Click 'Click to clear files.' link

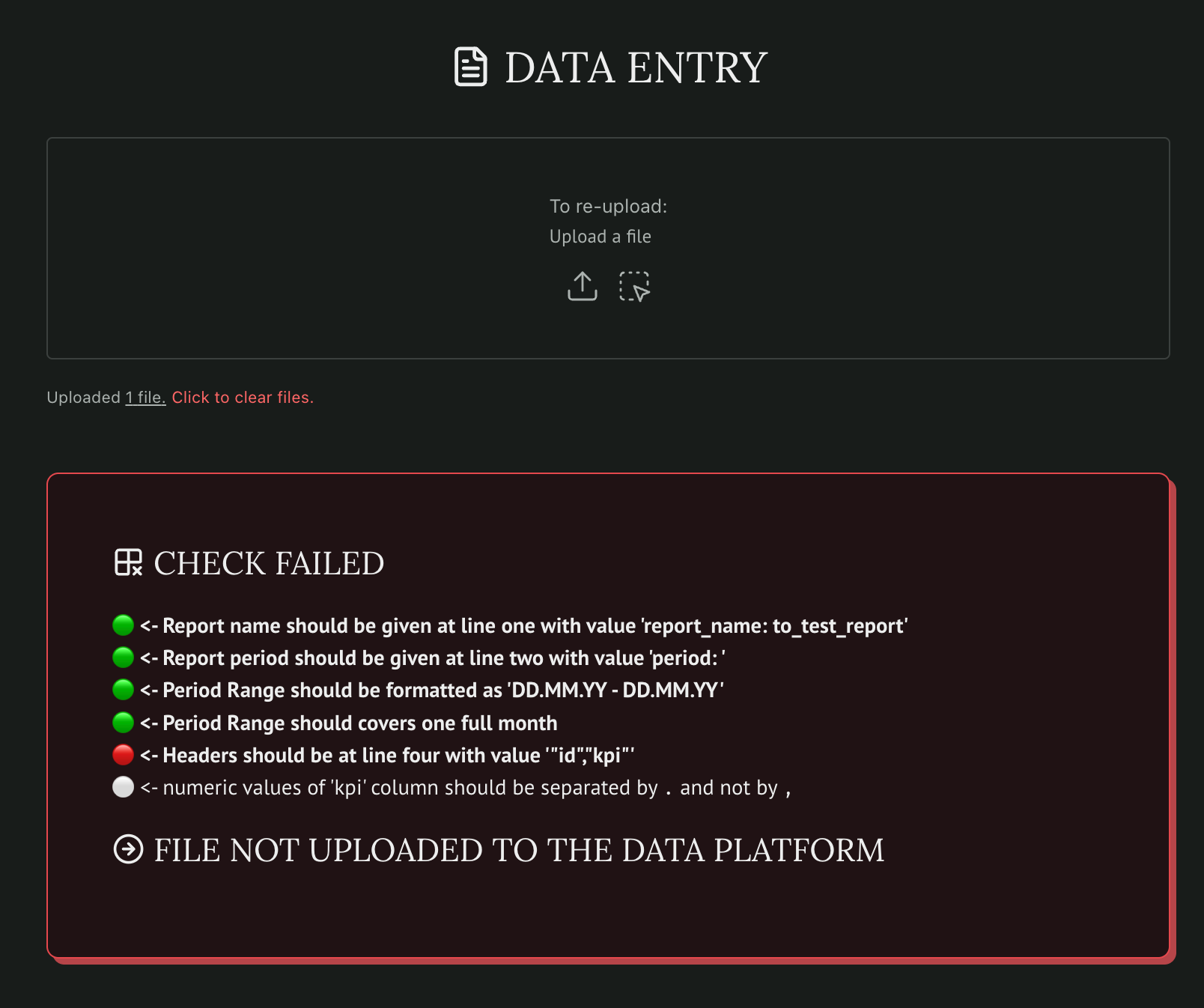pos(243,398)
